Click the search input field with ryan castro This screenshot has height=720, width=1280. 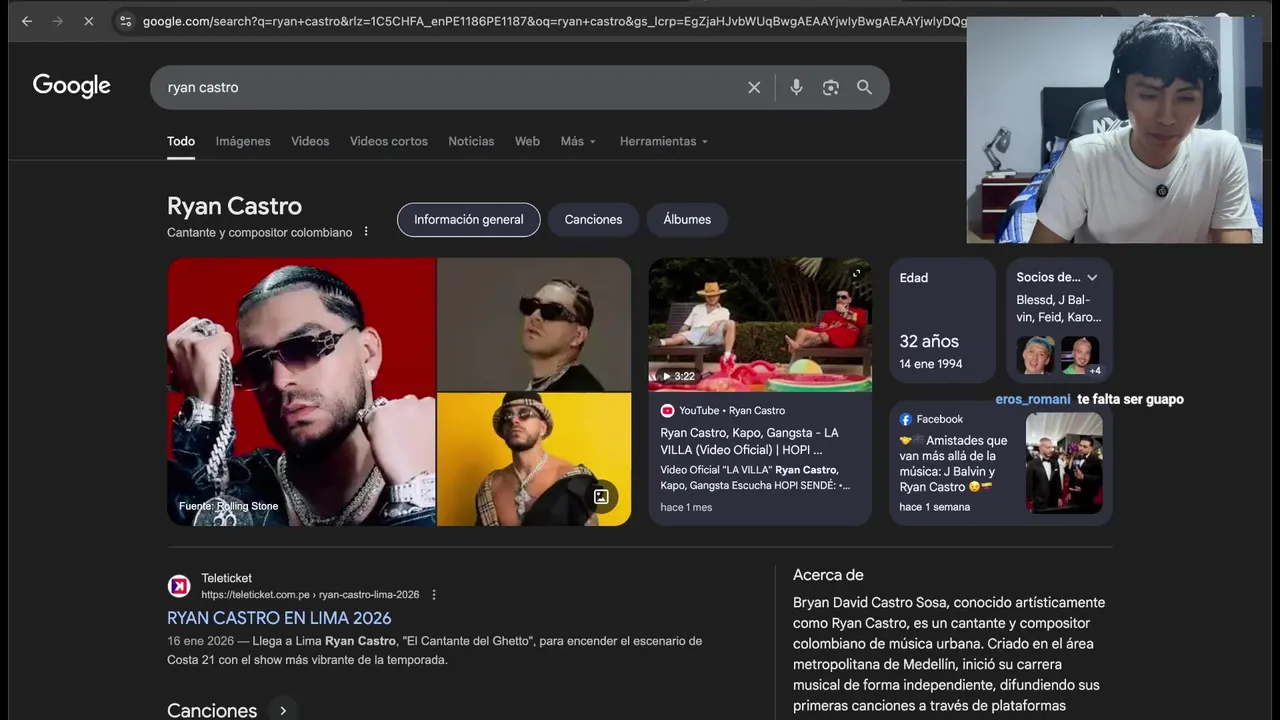pos(450,88)
